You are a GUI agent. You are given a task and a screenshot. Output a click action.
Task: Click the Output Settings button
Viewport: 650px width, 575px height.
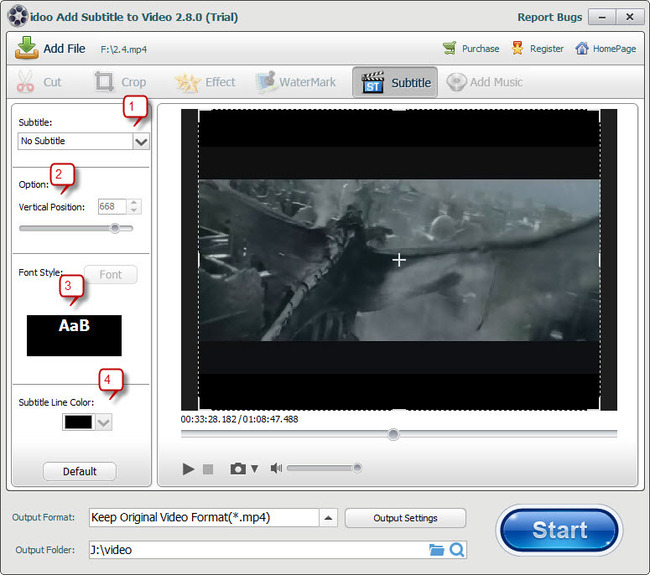pos(405,518)
